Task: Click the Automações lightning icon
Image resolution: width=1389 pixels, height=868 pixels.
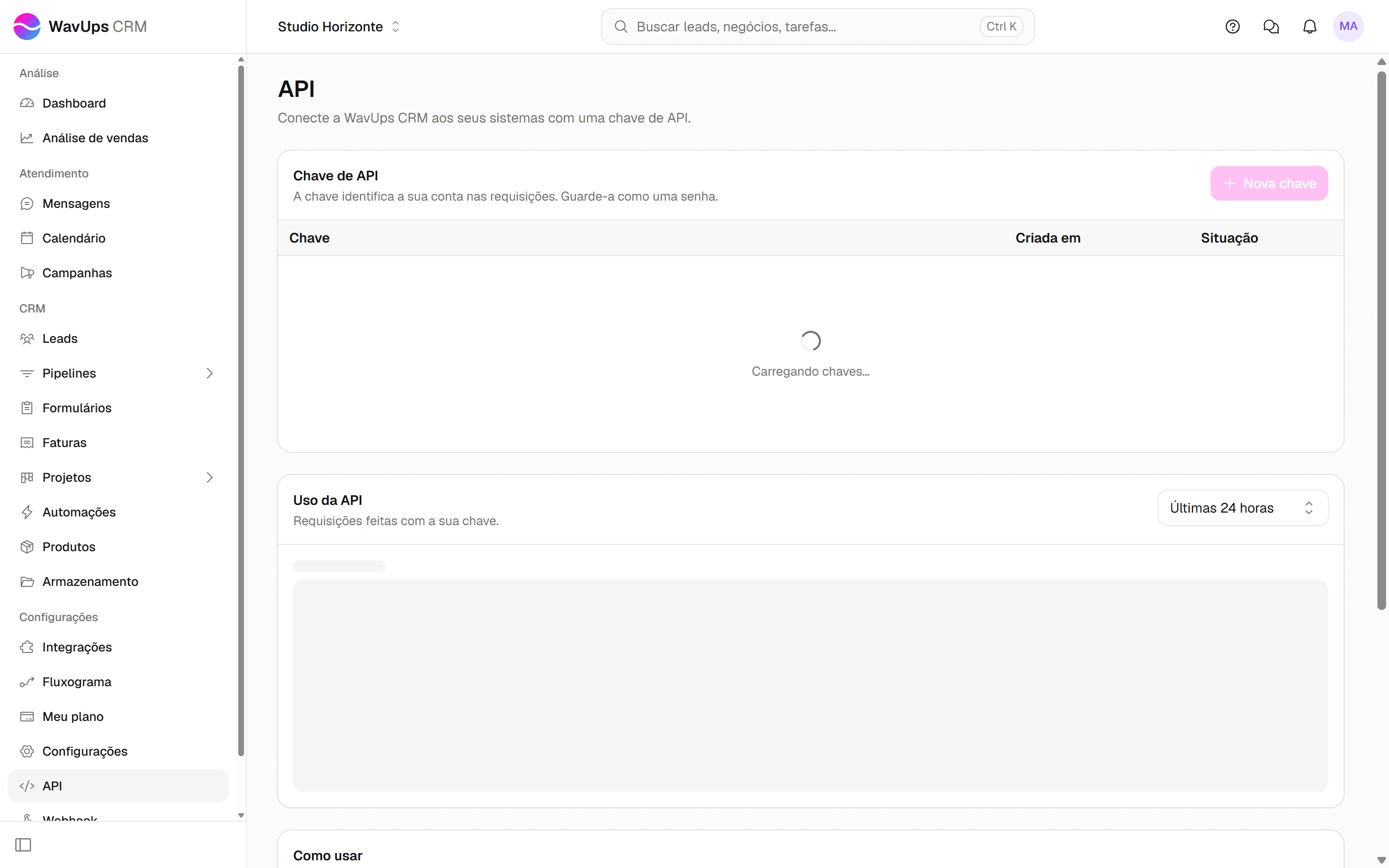Action: 27,512
